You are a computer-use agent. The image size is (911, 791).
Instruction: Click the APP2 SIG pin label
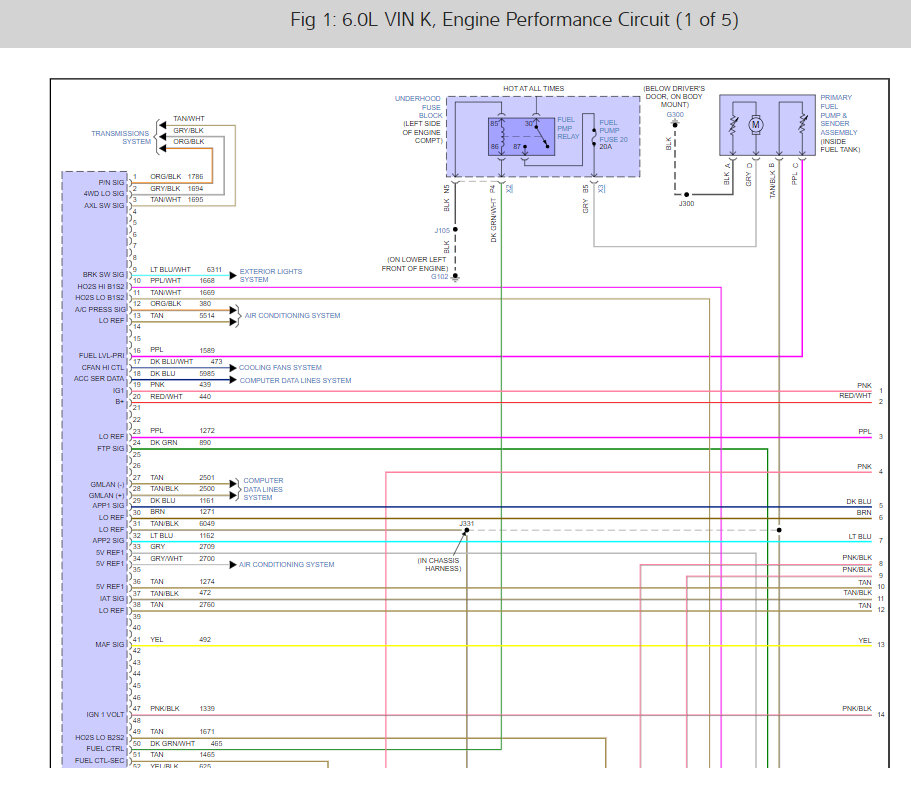pos(108,541)
